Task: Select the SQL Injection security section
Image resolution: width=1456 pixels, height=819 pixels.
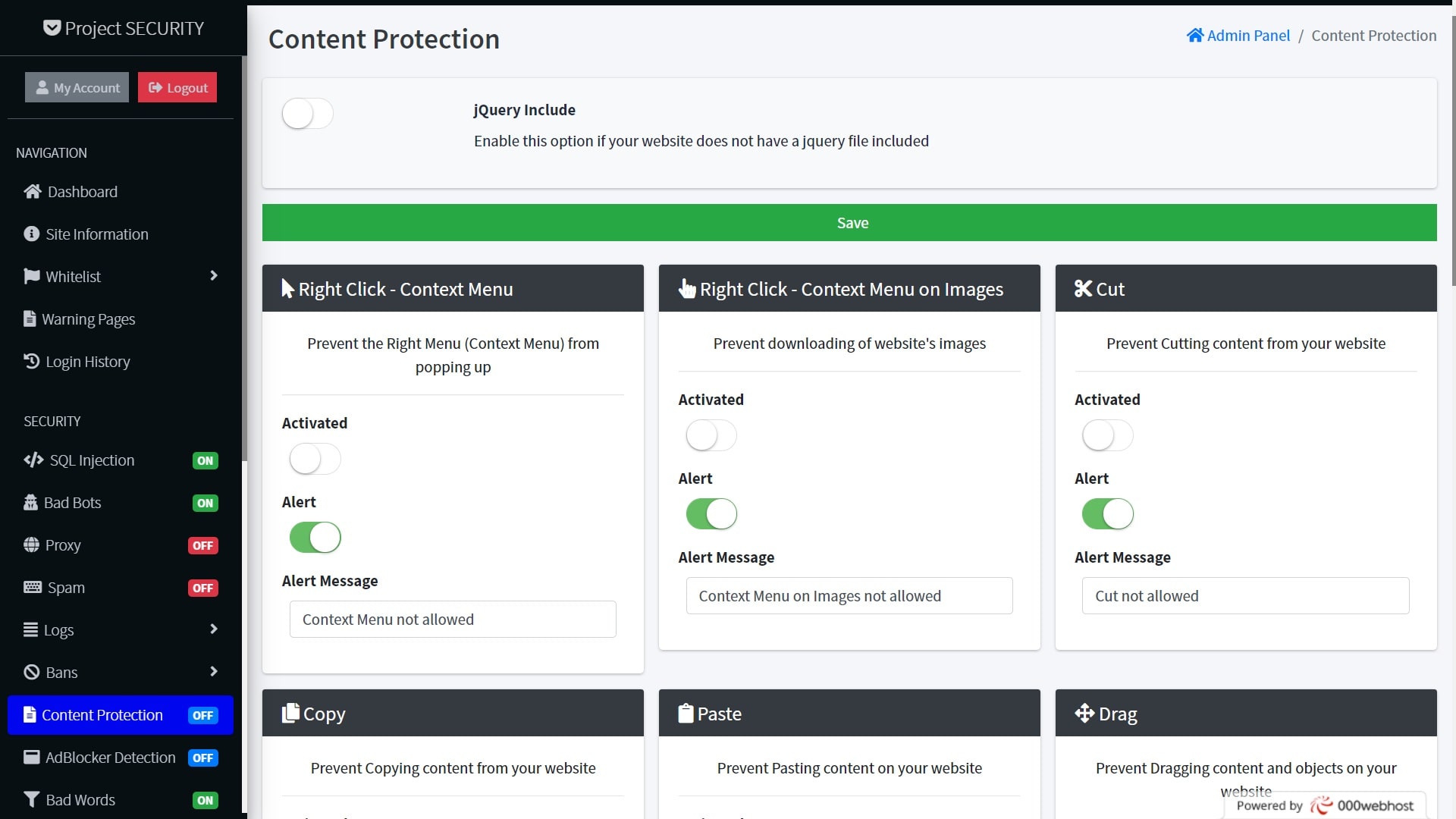Action: click(91, 460)
